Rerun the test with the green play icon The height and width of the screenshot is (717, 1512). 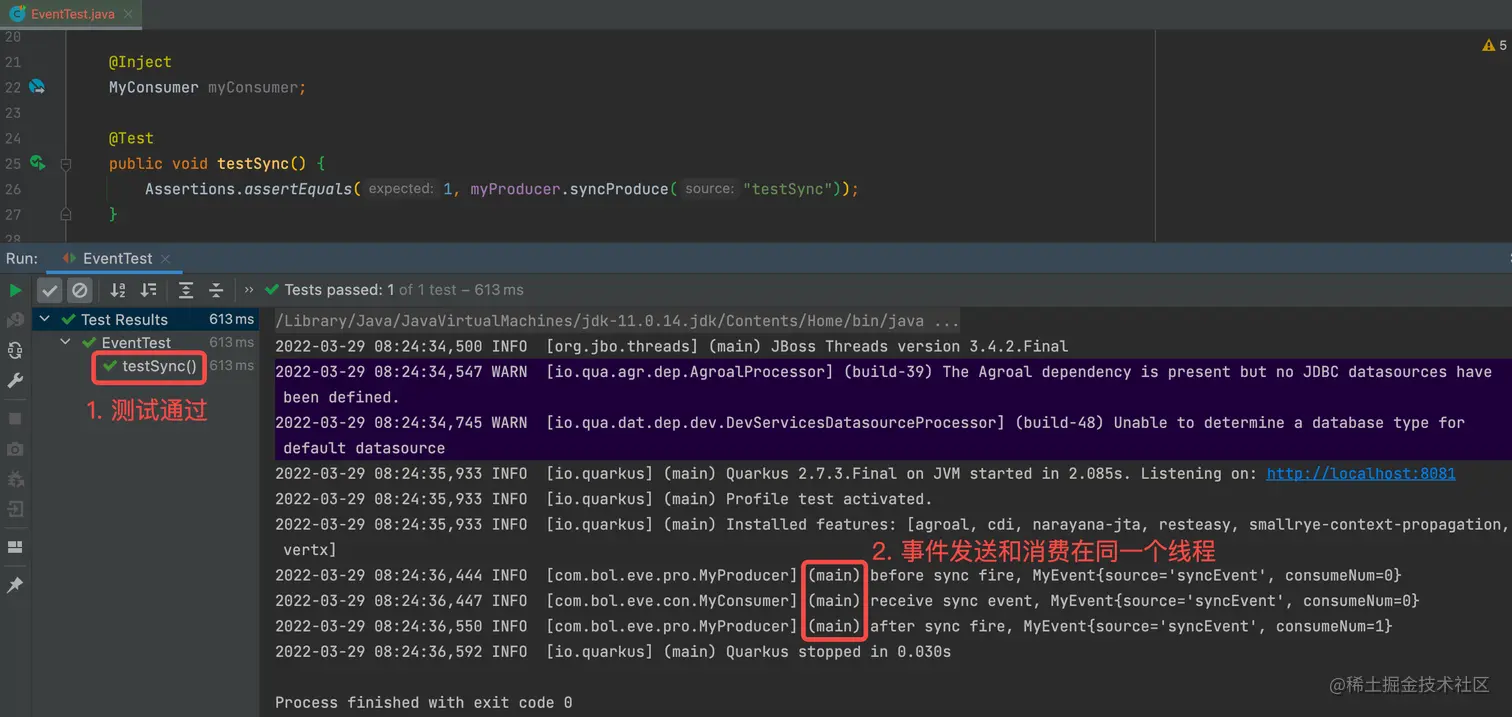click(x=15, y=290)
